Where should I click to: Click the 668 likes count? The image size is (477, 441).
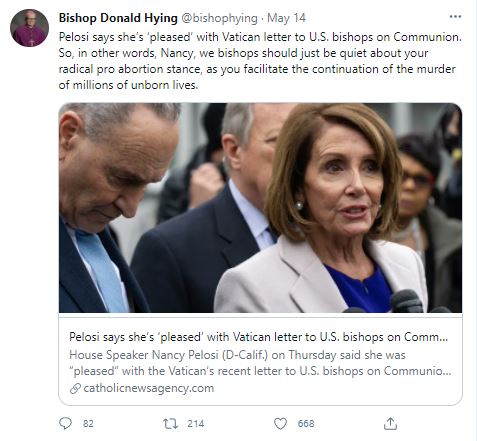(306, 424)
